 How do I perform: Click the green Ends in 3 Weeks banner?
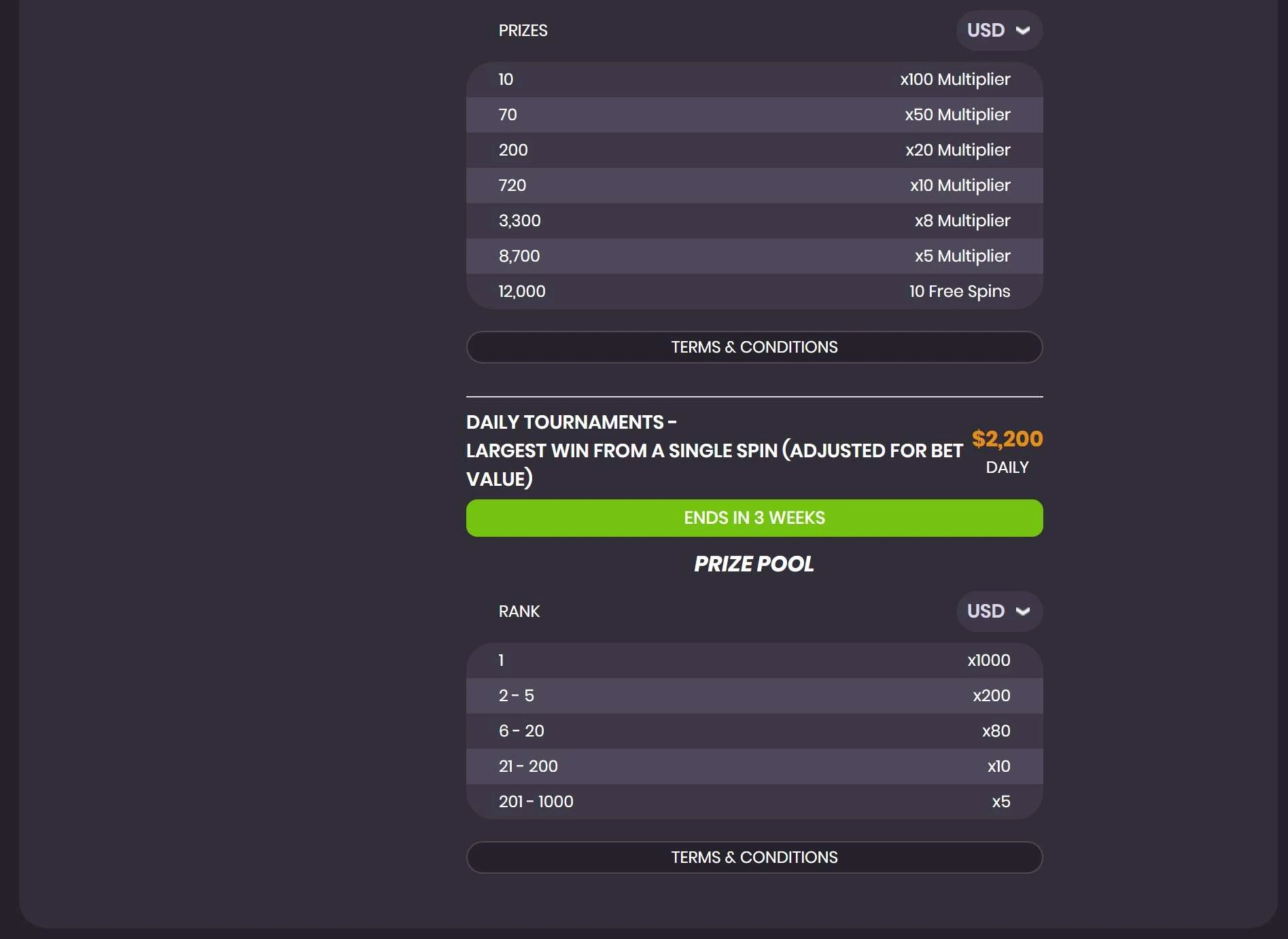tap(754, 518)
